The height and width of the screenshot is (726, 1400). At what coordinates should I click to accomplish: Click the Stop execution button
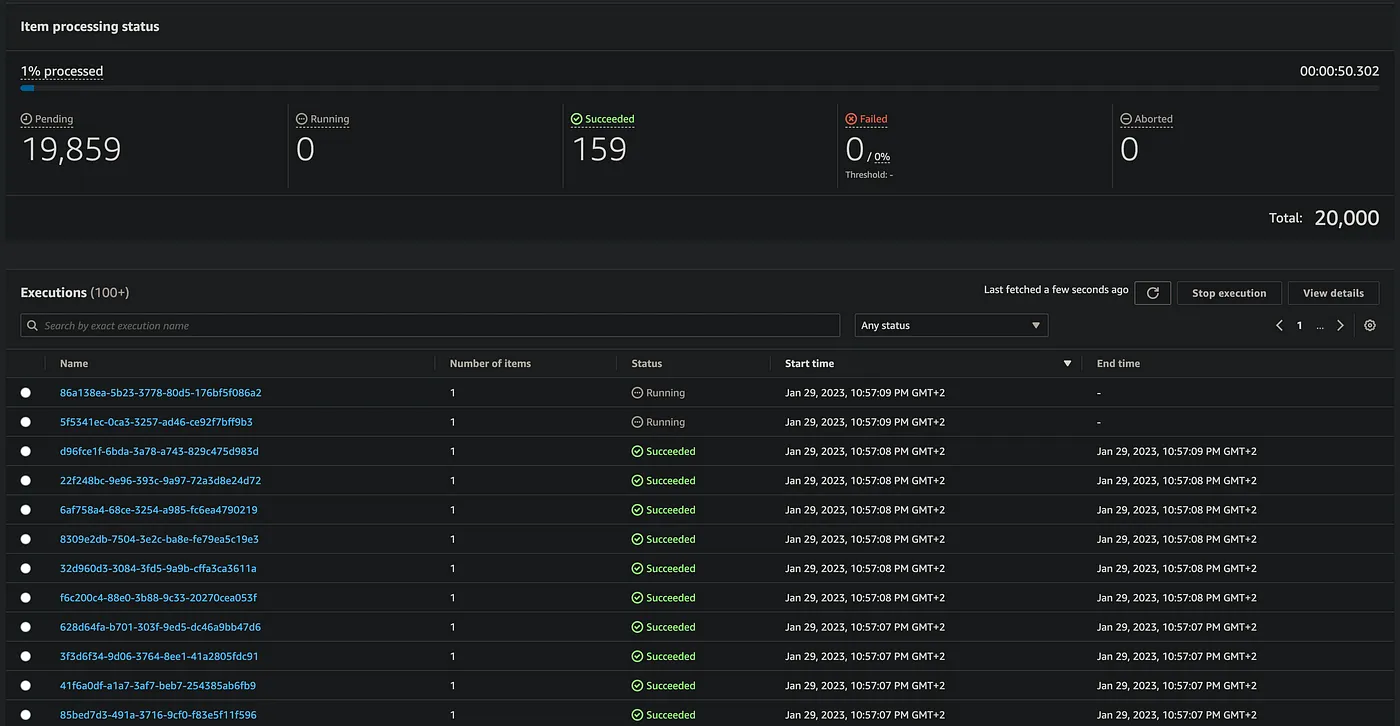[1228, 293]
